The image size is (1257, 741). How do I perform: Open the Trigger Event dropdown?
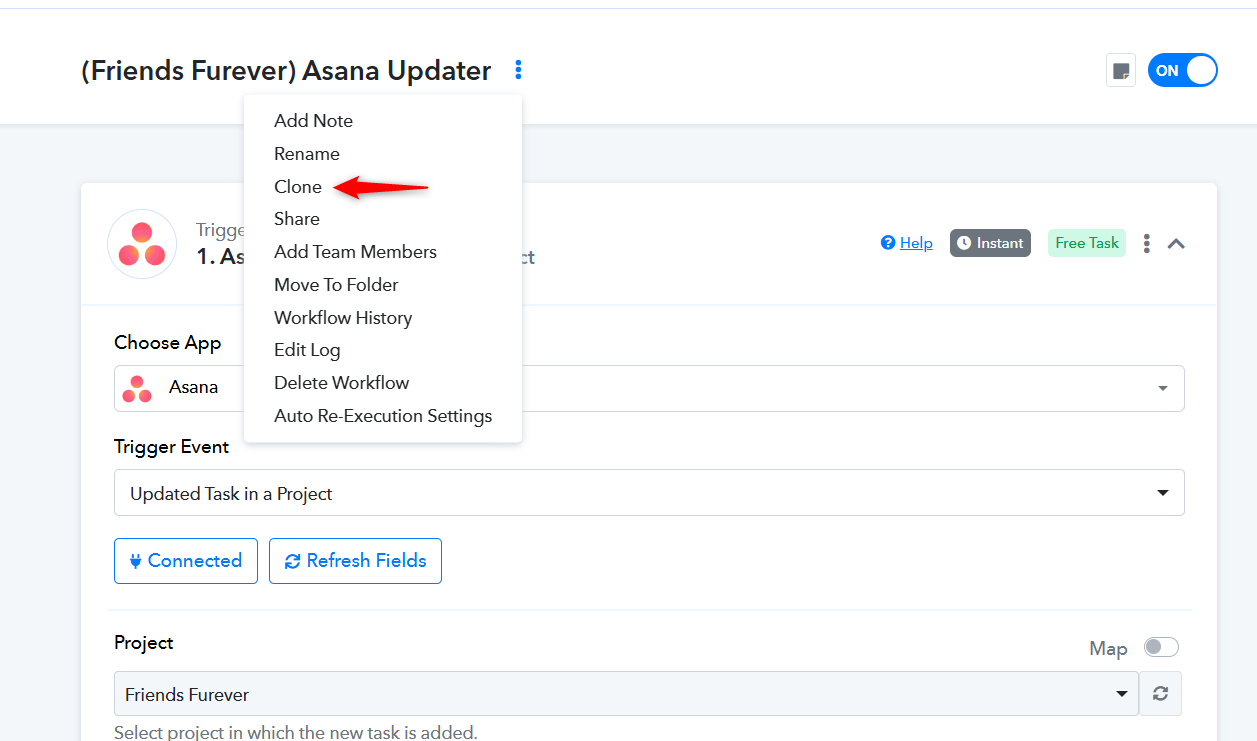[649, 493]
